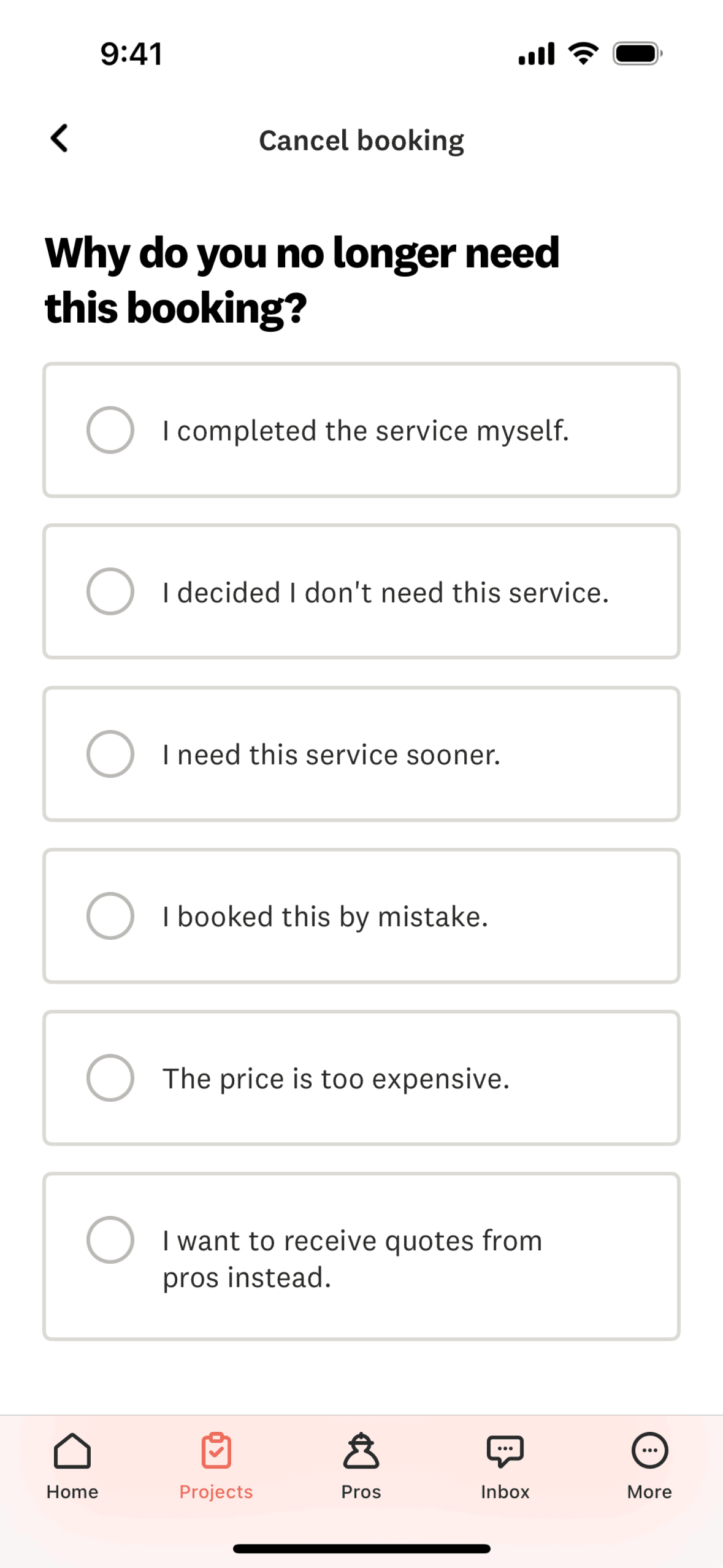
Task: Open the Pros person icon
Action: point(361,1450)
